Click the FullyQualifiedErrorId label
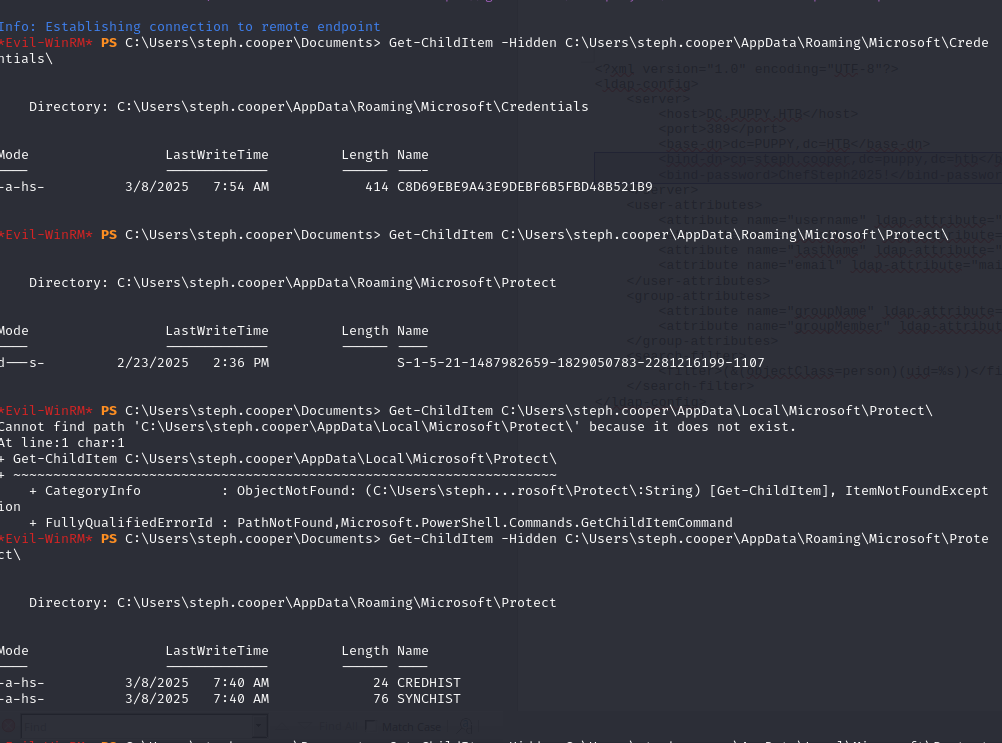This screenshot has width=1002, height=743. click(129, 523)
